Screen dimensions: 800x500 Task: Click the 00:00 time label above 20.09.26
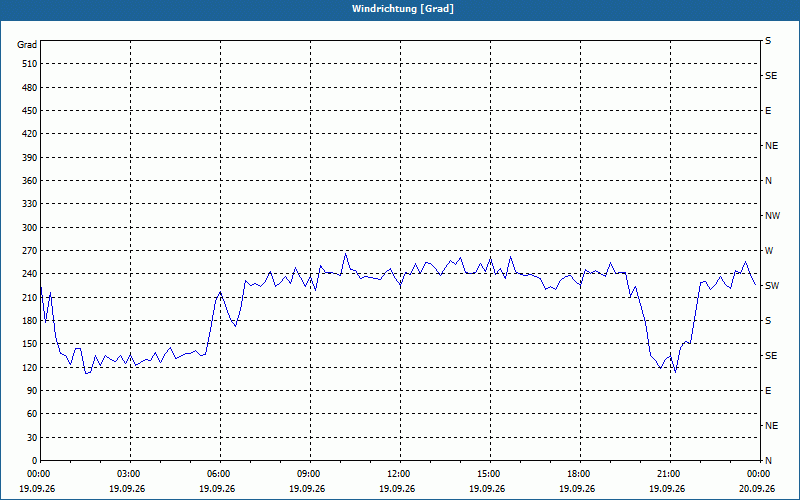pyautogui.click(x=760, y=473)
